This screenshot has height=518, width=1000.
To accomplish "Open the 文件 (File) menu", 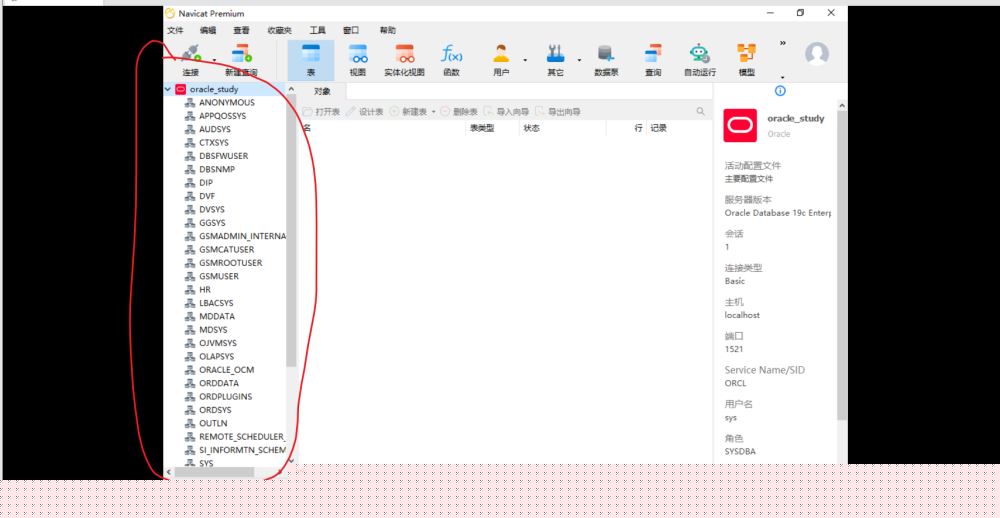I will coord(175,31).
